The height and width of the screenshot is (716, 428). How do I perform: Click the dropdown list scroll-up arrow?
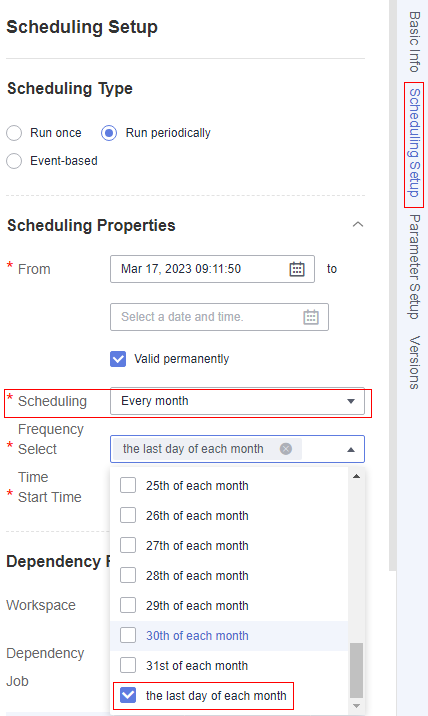(x=356, y=476)
